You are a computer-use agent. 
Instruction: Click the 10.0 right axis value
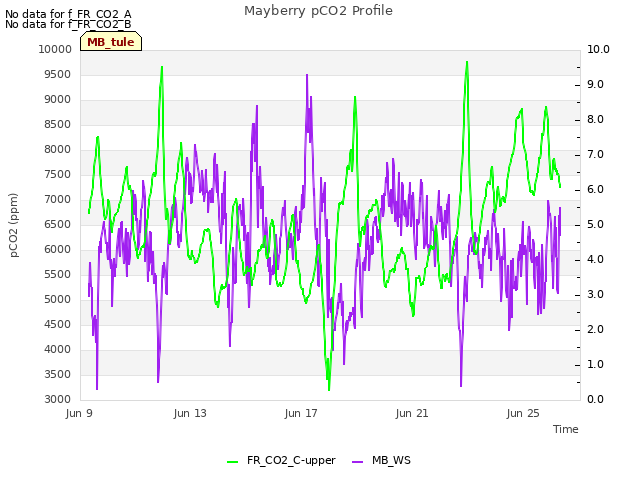coord(598,49)
